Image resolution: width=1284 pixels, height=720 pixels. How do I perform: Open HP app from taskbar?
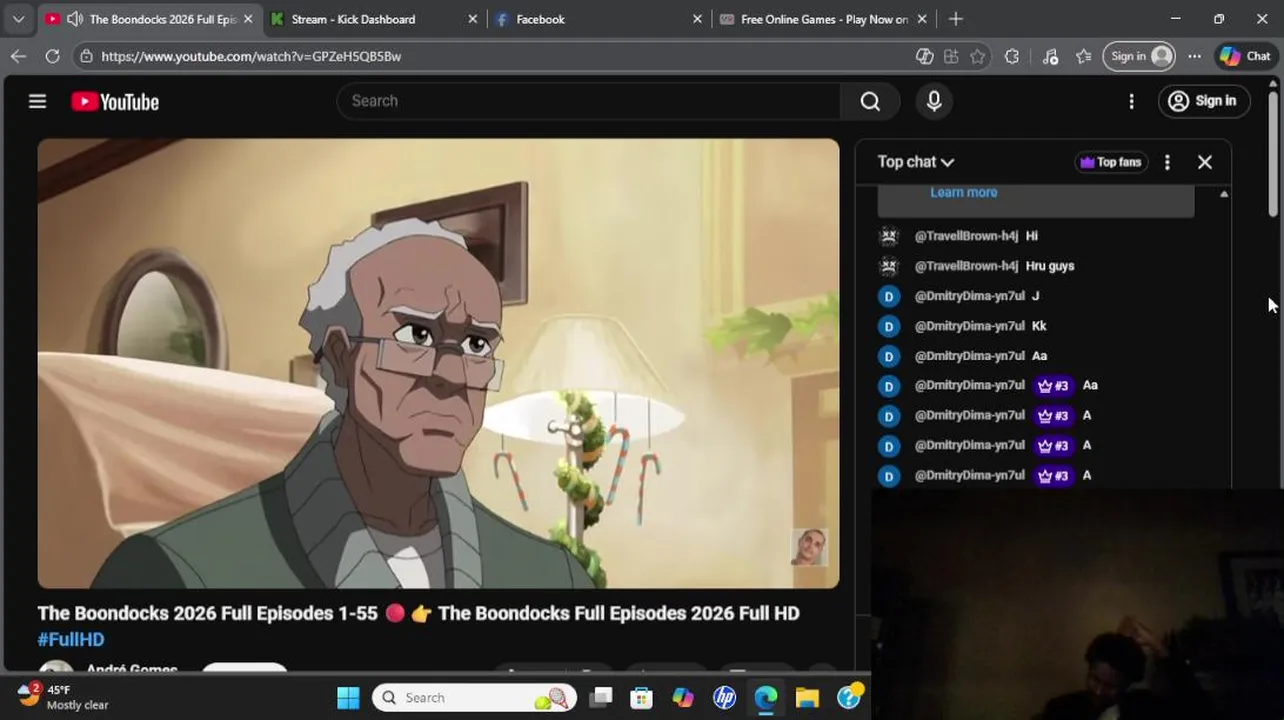[724, 697]
